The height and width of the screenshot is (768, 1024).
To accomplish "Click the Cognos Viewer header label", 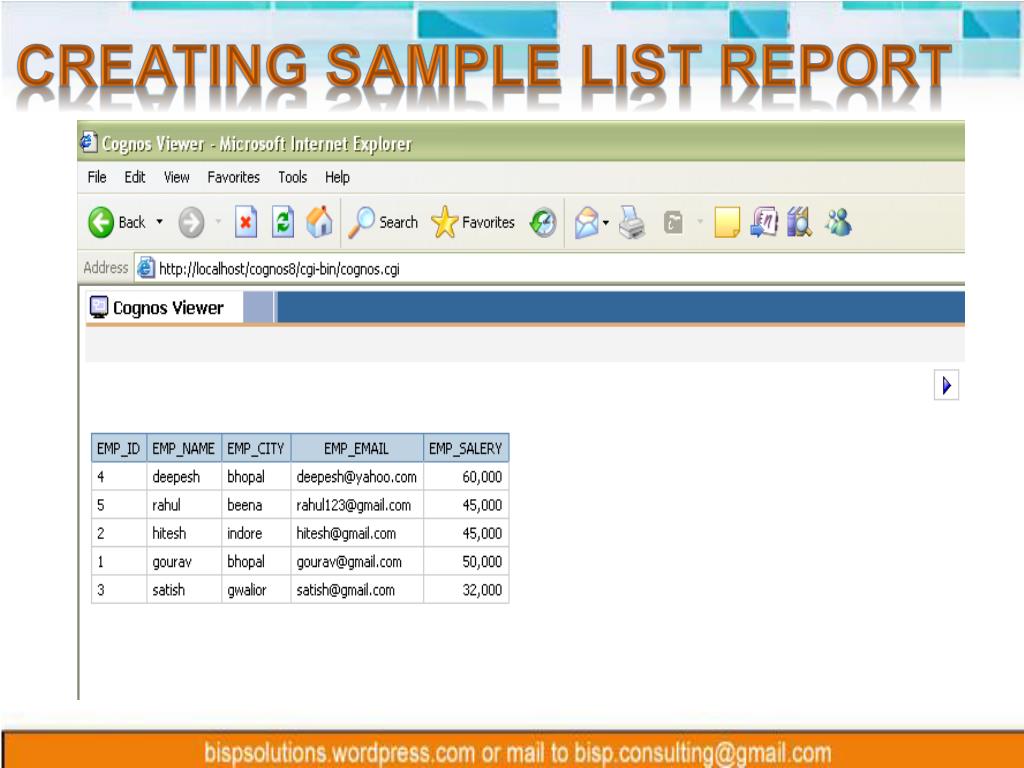I will click(x=168, y=308).
